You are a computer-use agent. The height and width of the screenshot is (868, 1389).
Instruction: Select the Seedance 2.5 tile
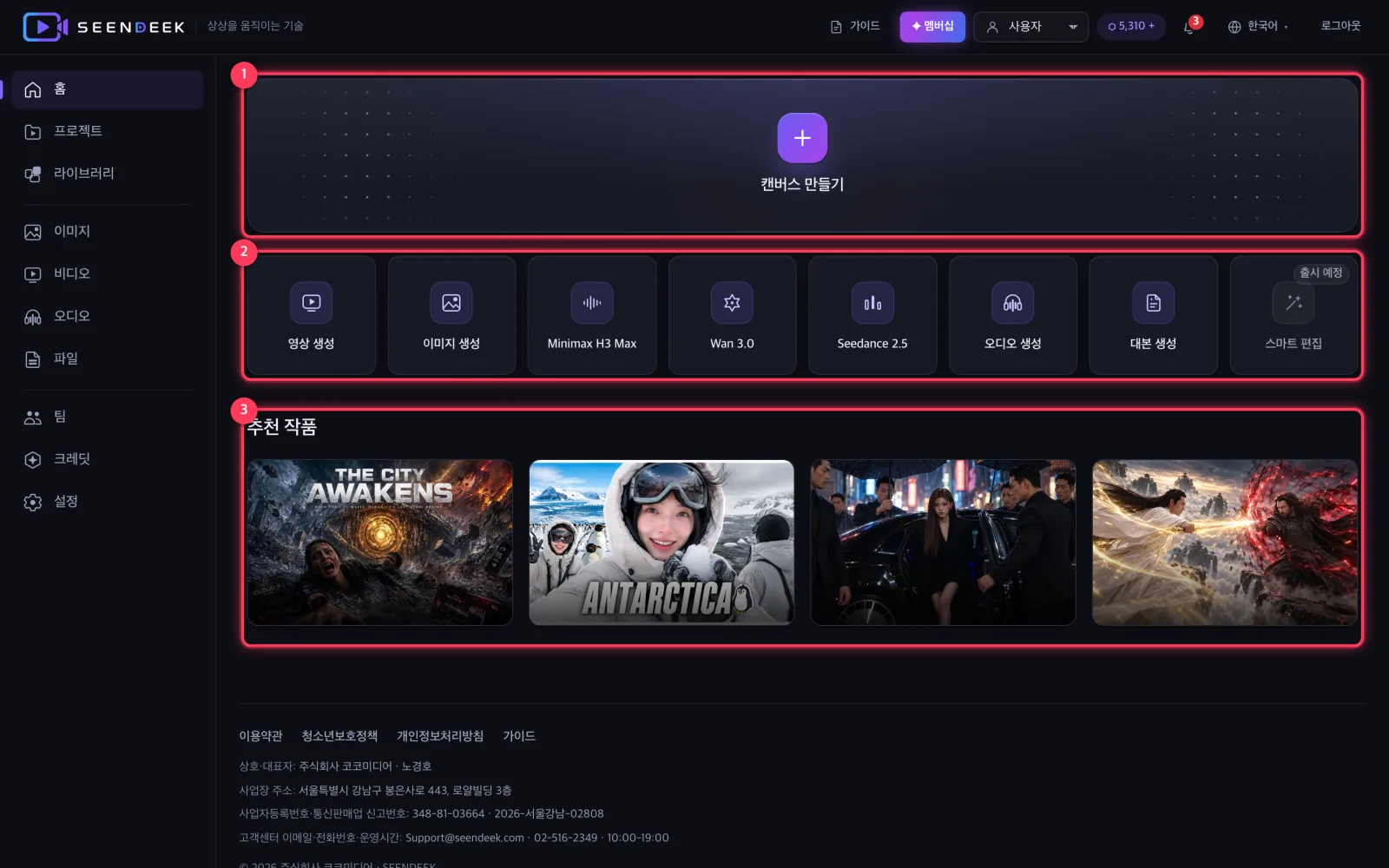point(872,315)
